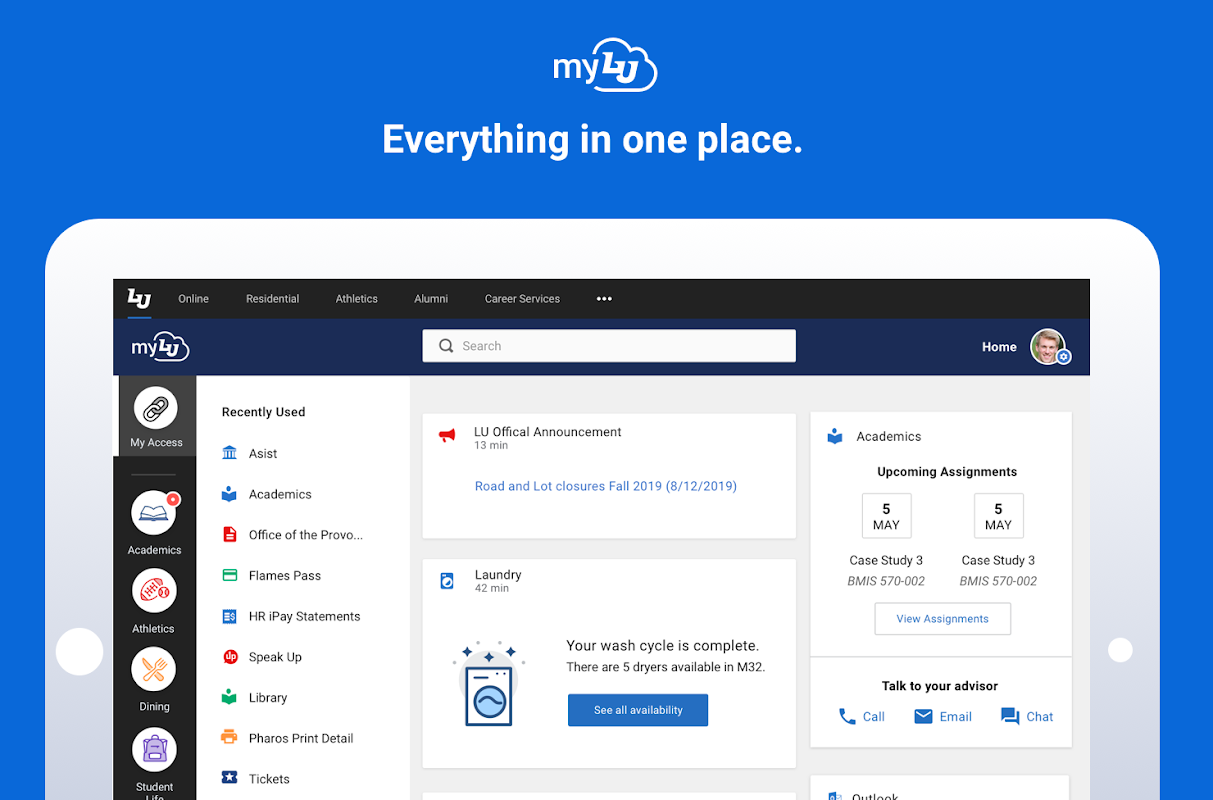
Task: Click the Asist text in Recently Used
Action: point(263,453)
